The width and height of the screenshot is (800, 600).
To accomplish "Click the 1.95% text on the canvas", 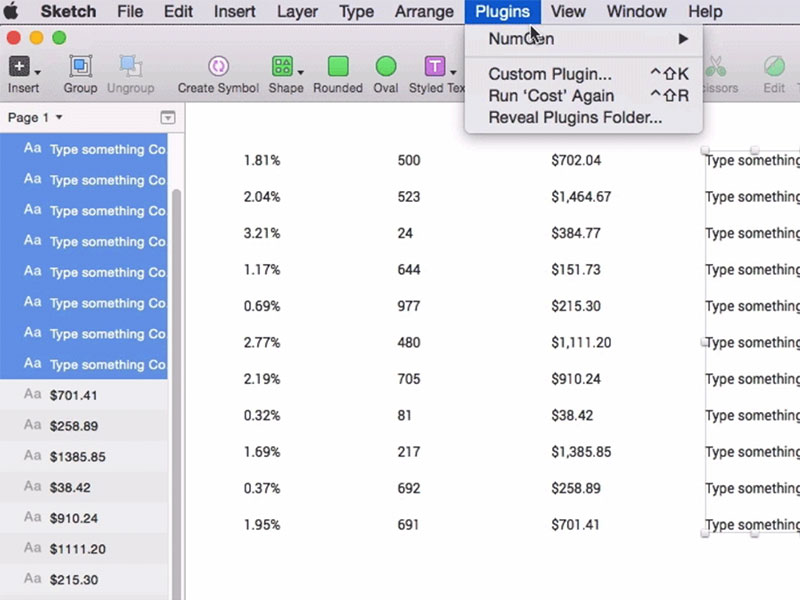I will pos(262,524).
